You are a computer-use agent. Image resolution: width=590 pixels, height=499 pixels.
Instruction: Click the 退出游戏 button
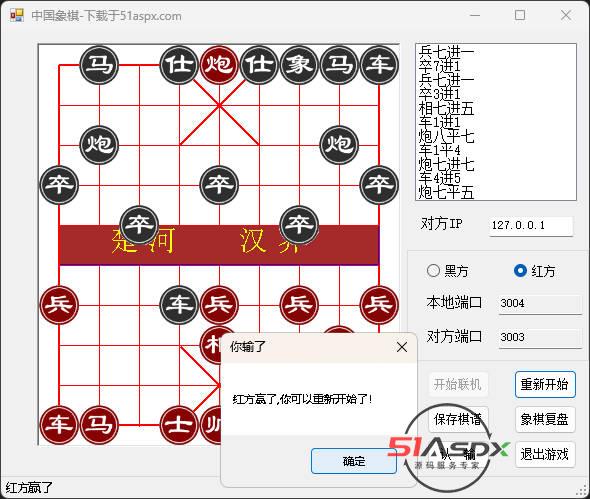(x=545, y=455)
